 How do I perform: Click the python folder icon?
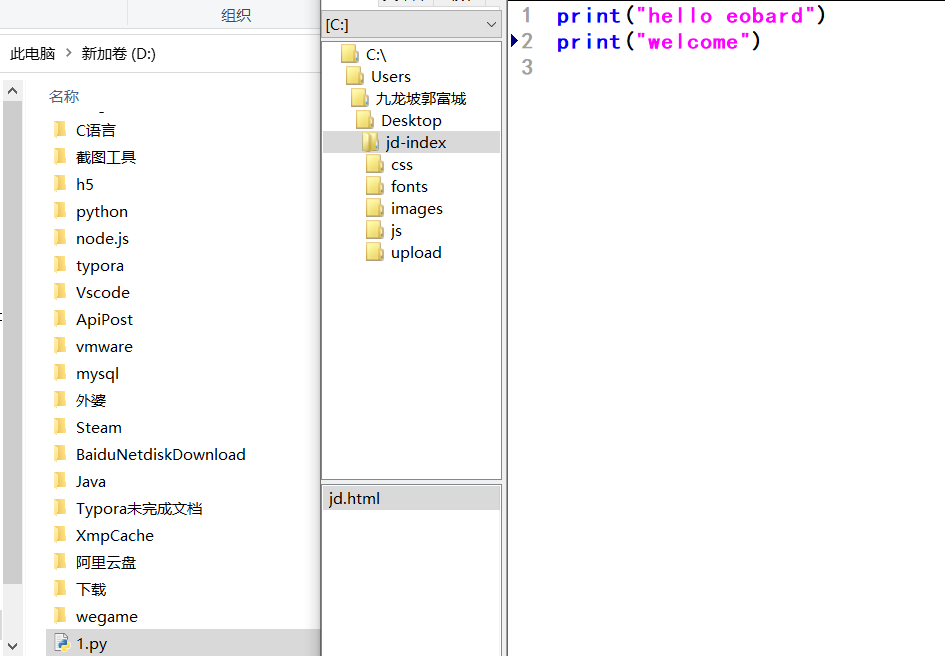point(60,211)
